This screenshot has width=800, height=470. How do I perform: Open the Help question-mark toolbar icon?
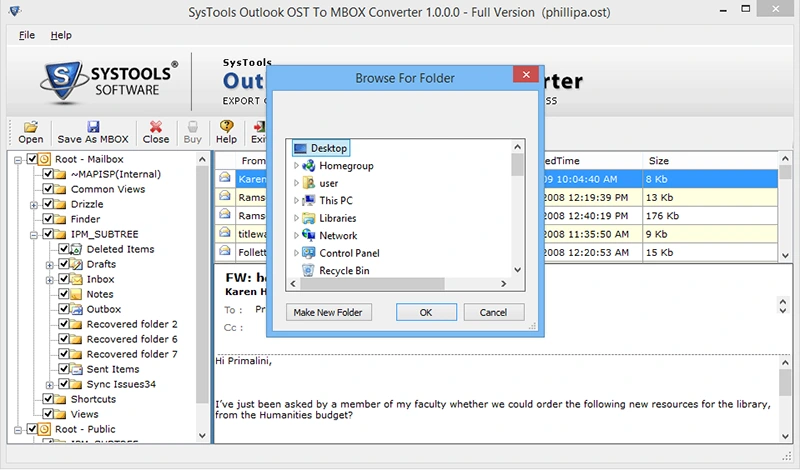227,126
